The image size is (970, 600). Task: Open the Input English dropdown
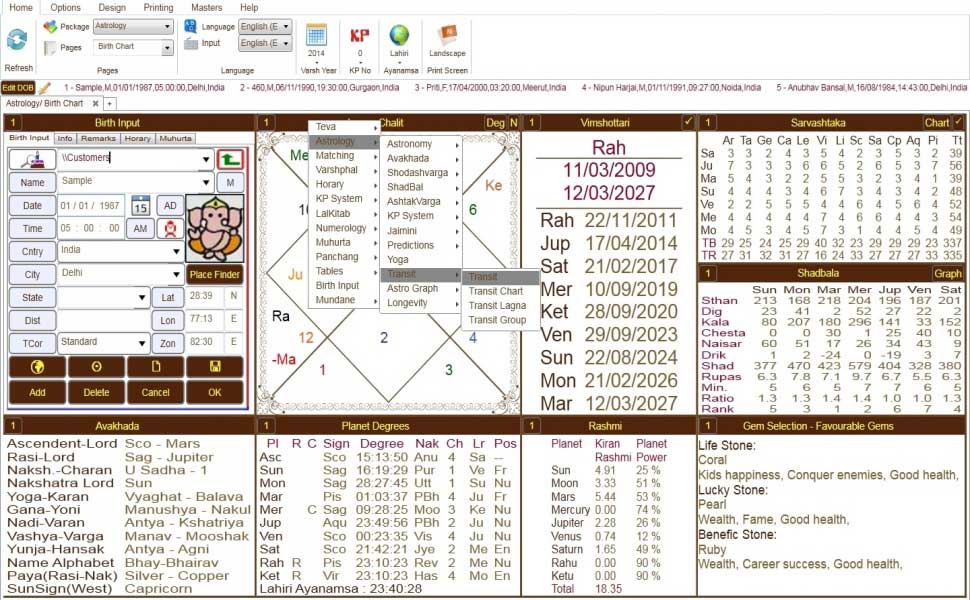pyautogui.click(x=286, y=43)
